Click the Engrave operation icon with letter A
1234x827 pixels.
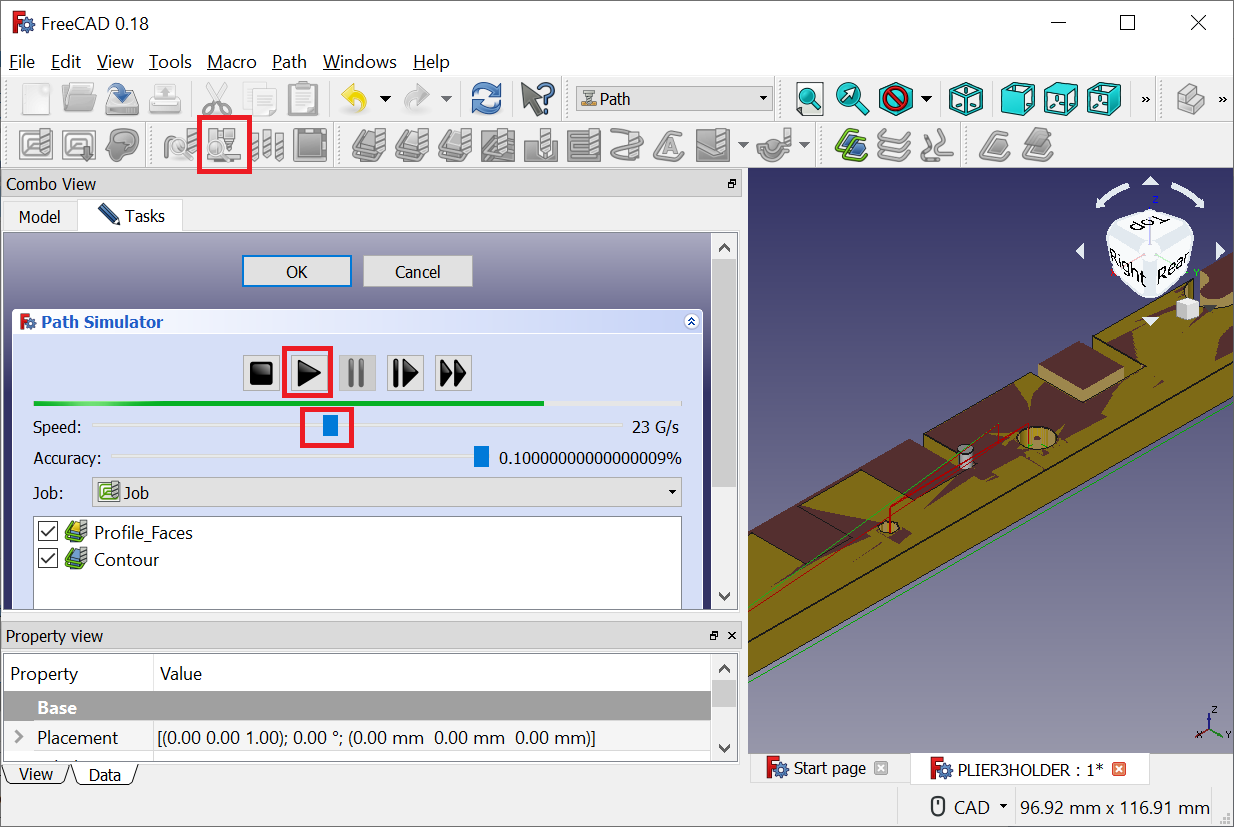668,146
